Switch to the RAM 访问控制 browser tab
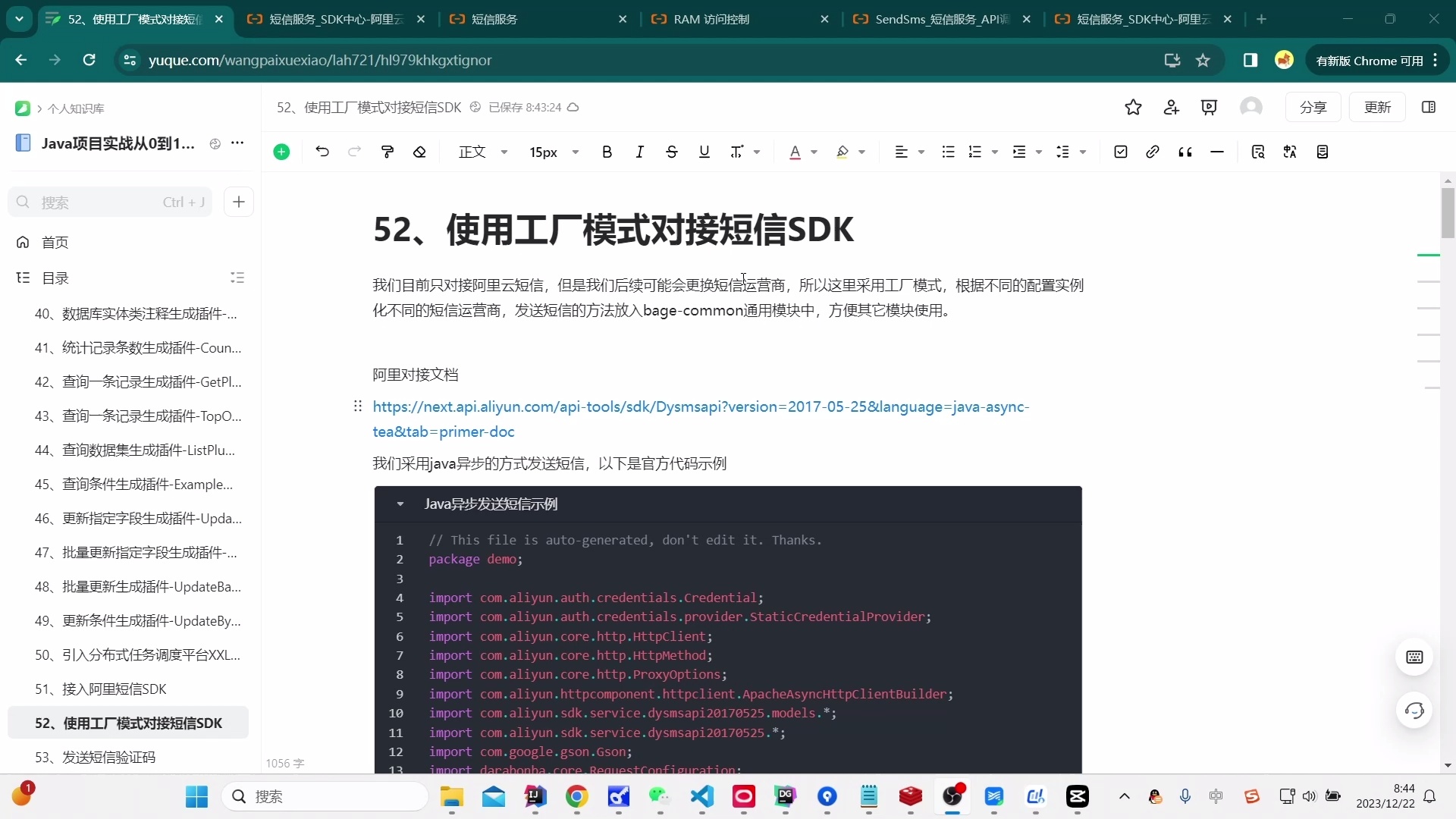The height and width of the screenshot is (819, 1456). [713, 19]
